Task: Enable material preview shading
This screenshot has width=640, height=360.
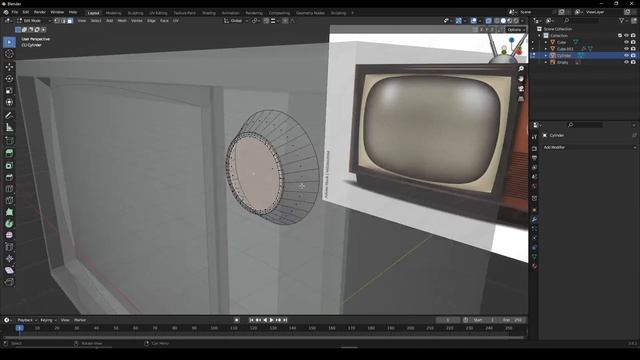Action: tap(510, 20)
